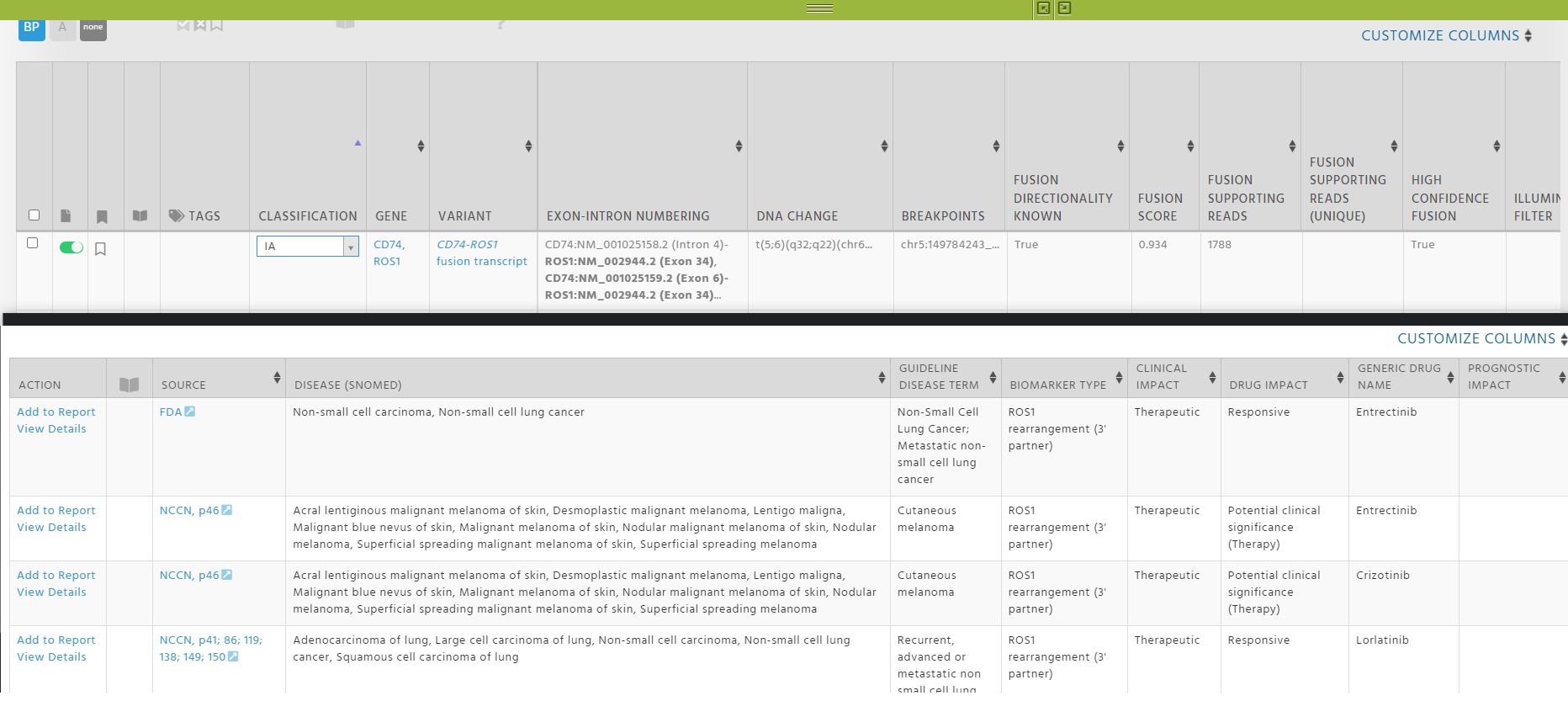The image size is (1568, 717).
Task: Click the bookmark icon in the upper table header
Action: [102, 216]
